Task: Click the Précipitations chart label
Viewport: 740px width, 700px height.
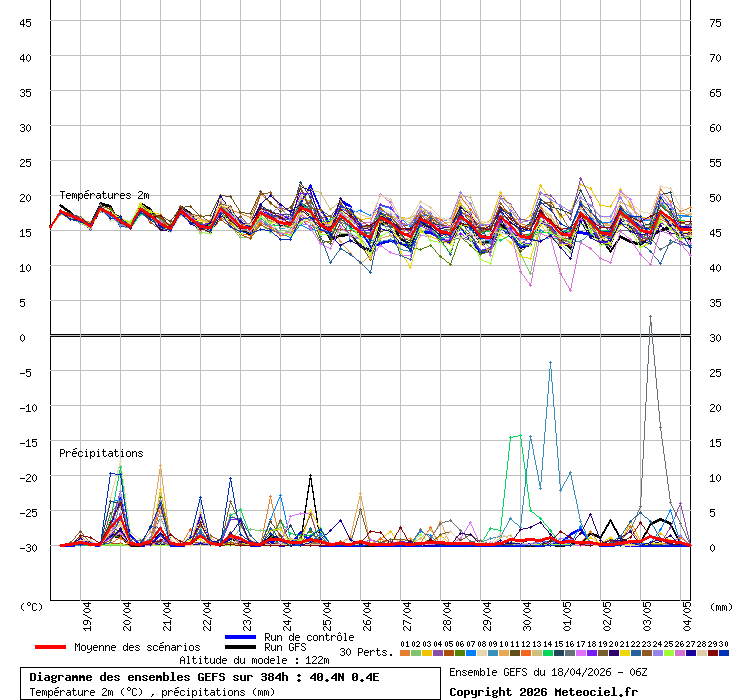Action: [100, 453]
